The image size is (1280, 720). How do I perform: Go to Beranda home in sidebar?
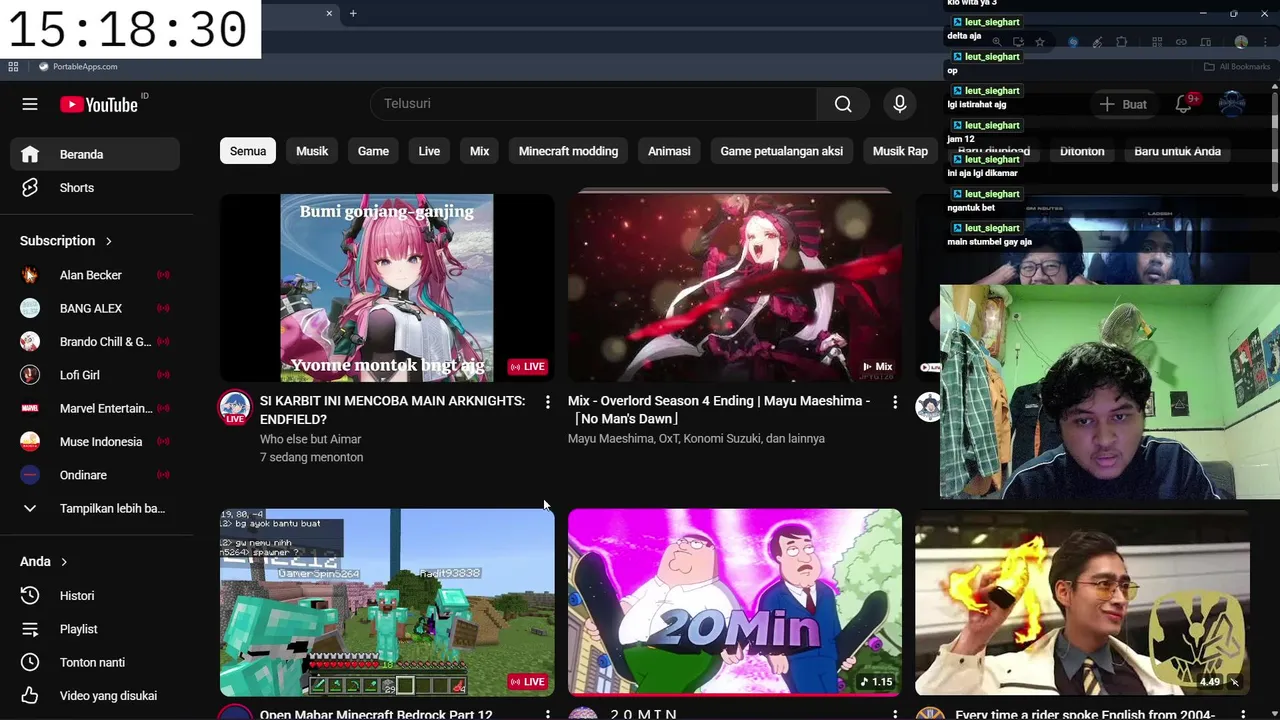[x=95, y=154]
